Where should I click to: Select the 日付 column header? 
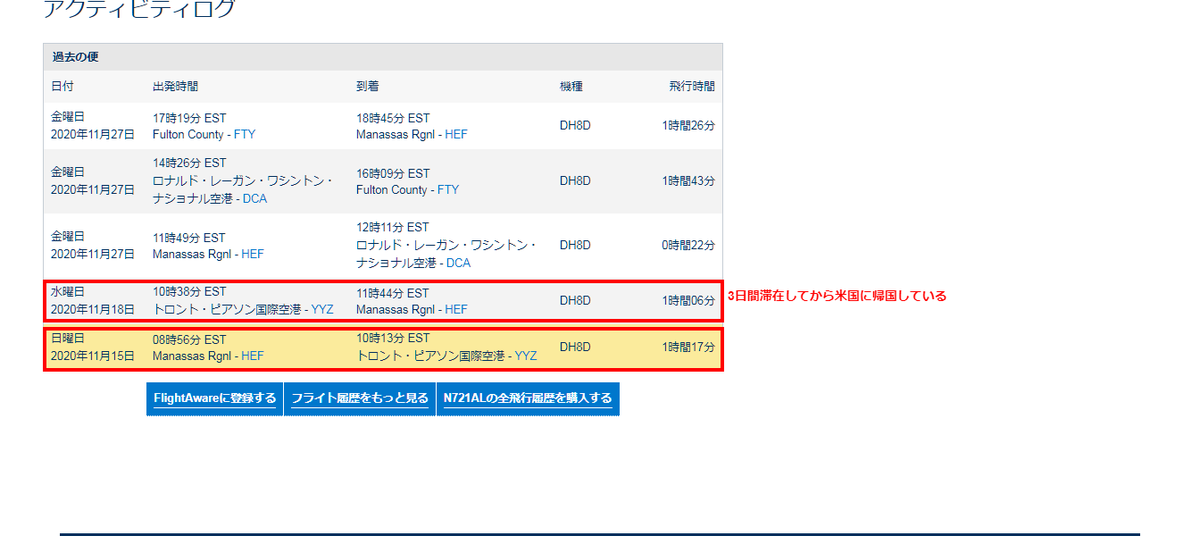coord(62,86)
